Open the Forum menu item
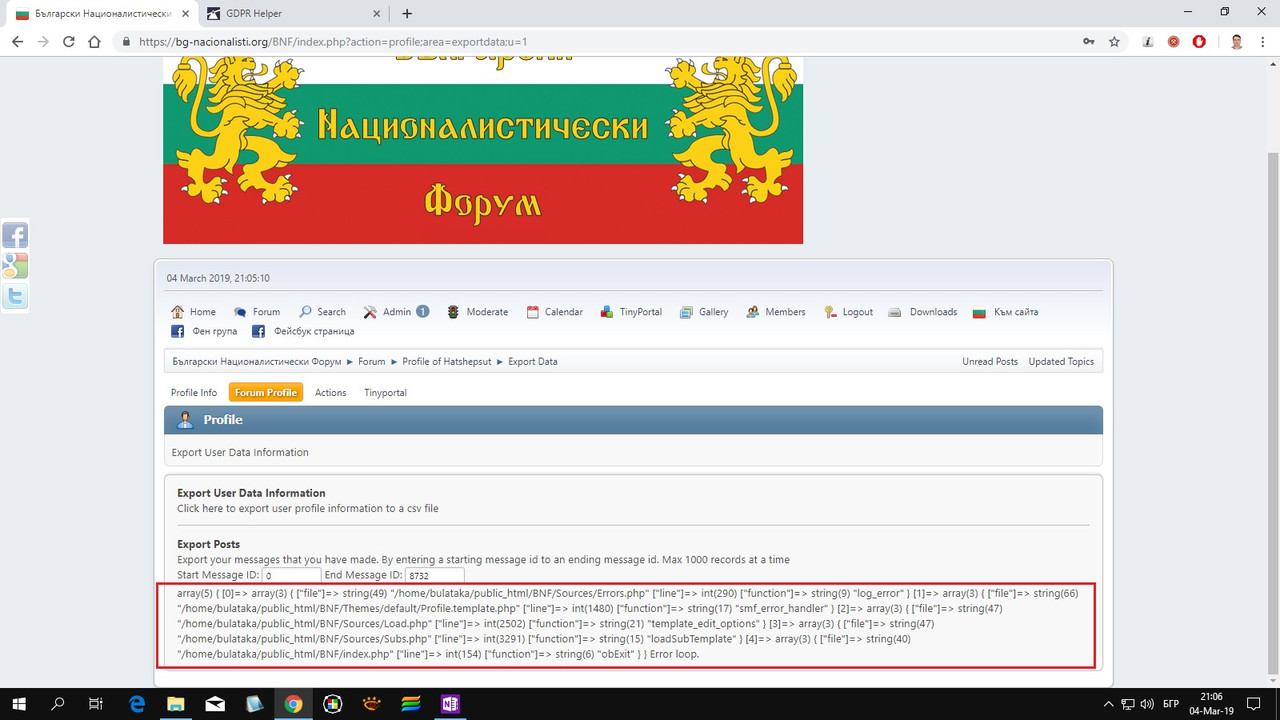Image resolution: width=1280 pixels, height=720 pixels. tap(257, 312)
